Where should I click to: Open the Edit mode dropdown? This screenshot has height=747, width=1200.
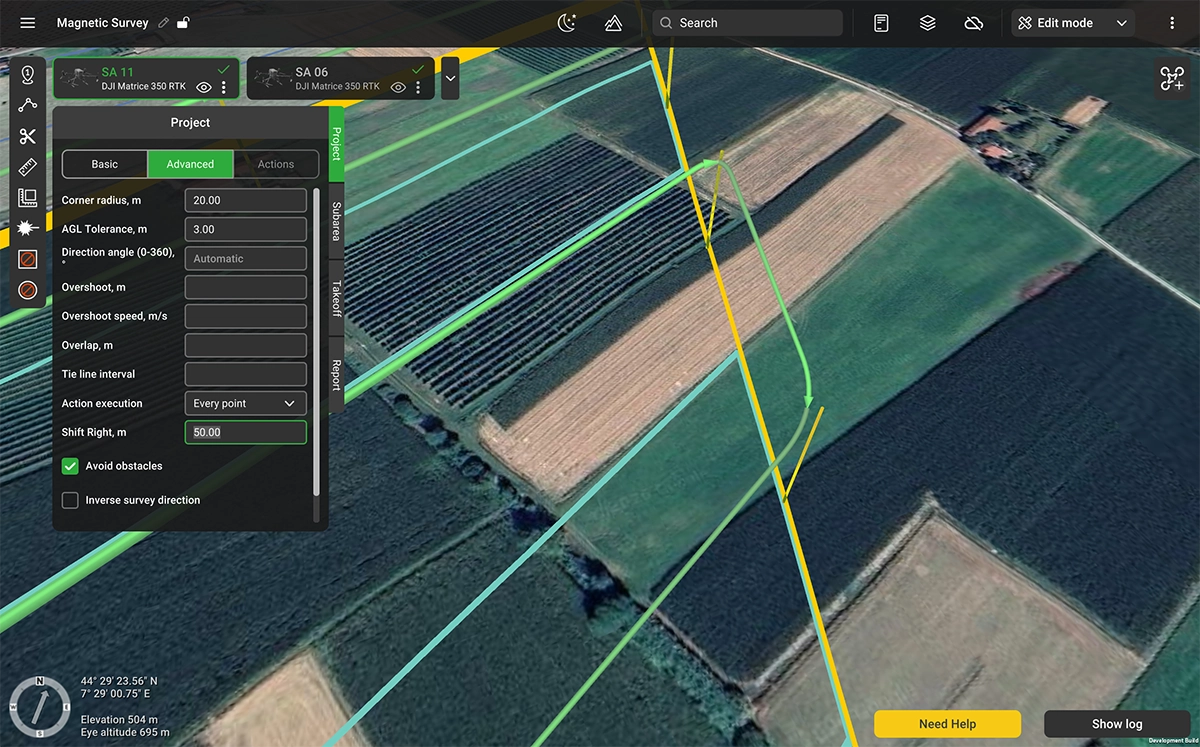coord(1073,23)
